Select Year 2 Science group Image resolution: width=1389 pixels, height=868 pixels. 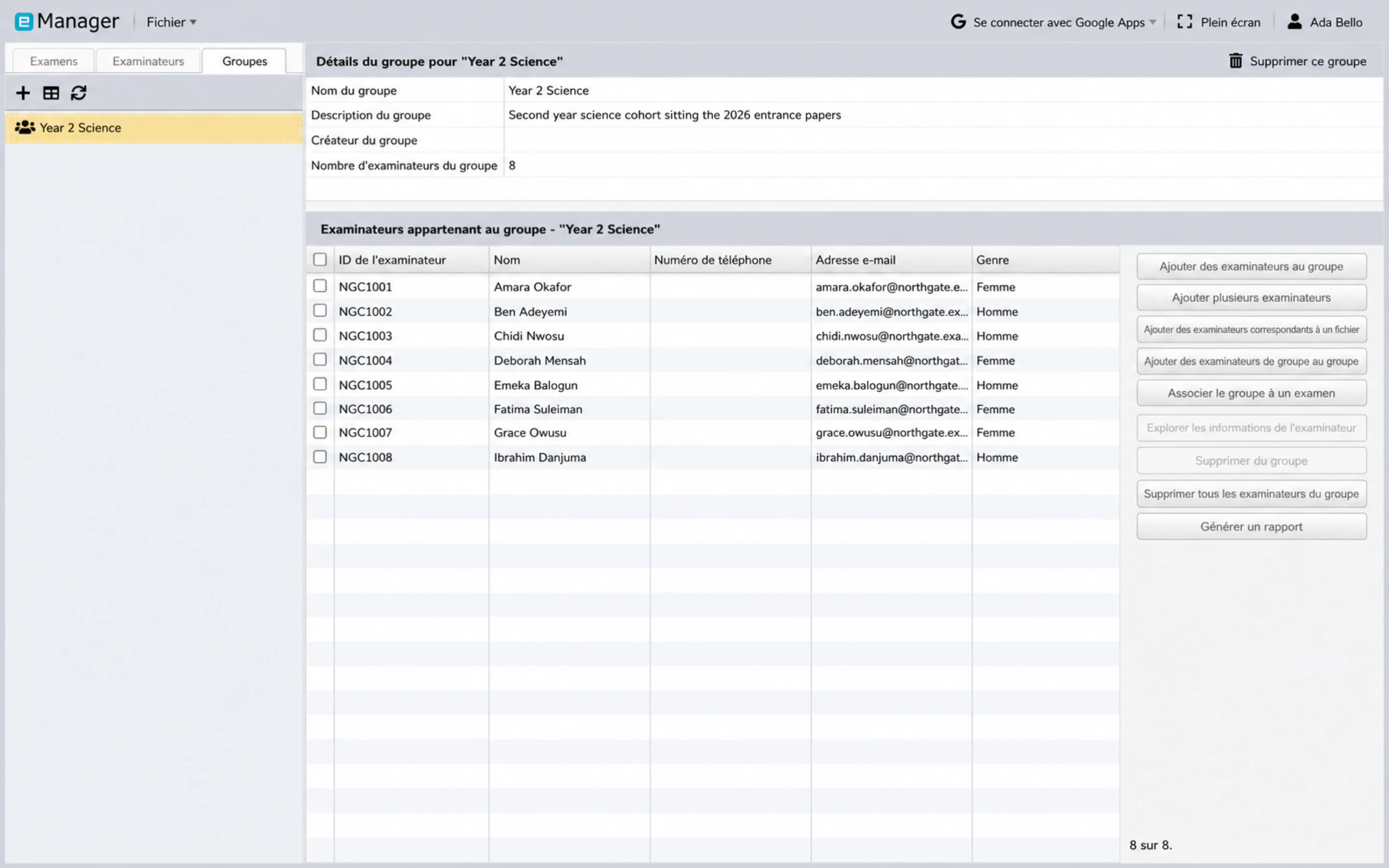click(x=154, y=127)
